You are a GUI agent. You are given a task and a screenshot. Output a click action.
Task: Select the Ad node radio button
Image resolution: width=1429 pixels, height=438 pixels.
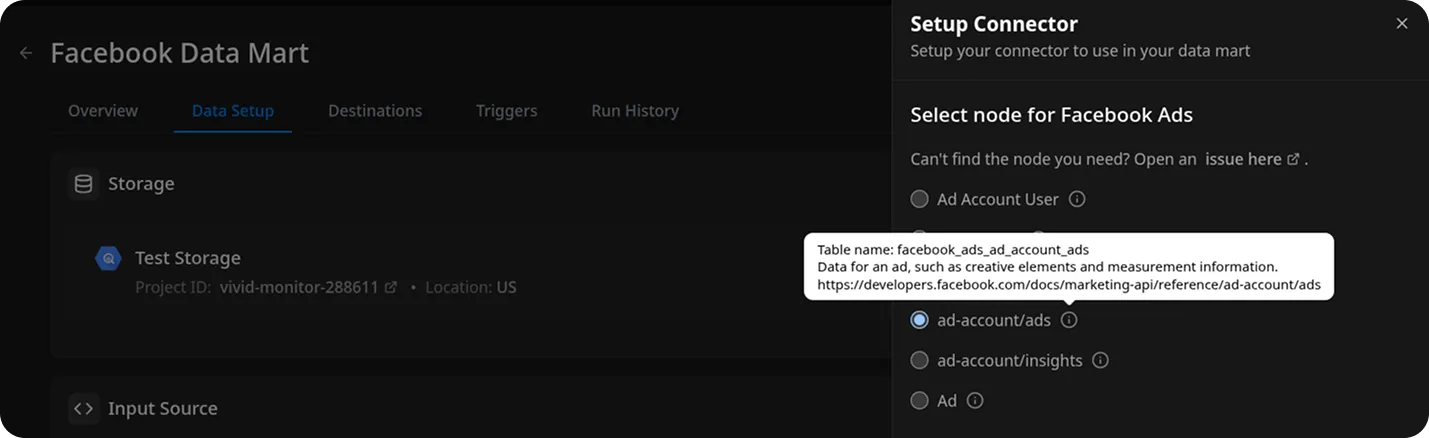tap(919, 400)
